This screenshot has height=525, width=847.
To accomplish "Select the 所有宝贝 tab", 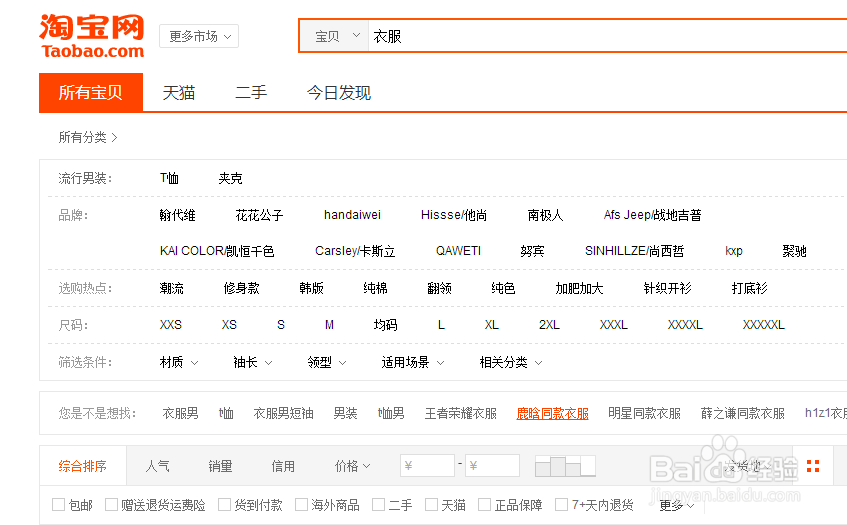I will pyautogui.click(x=91, y=92).
